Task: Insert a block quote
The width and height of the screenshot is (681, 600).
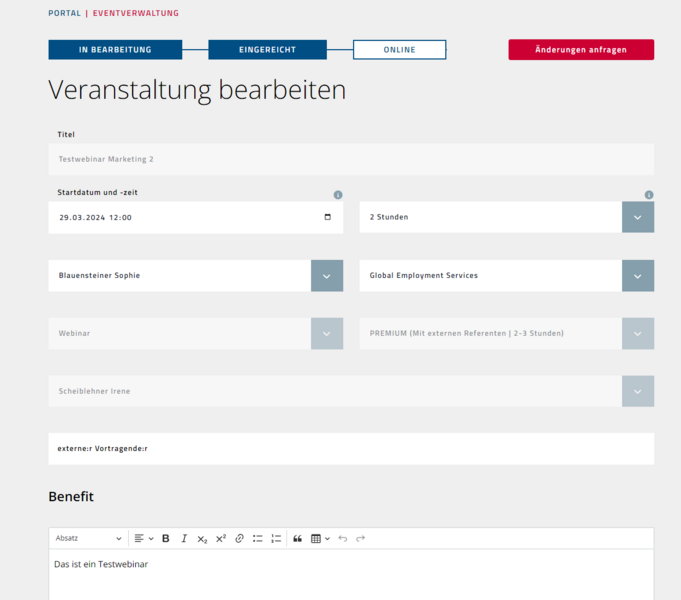Action: tap(298, 538)
